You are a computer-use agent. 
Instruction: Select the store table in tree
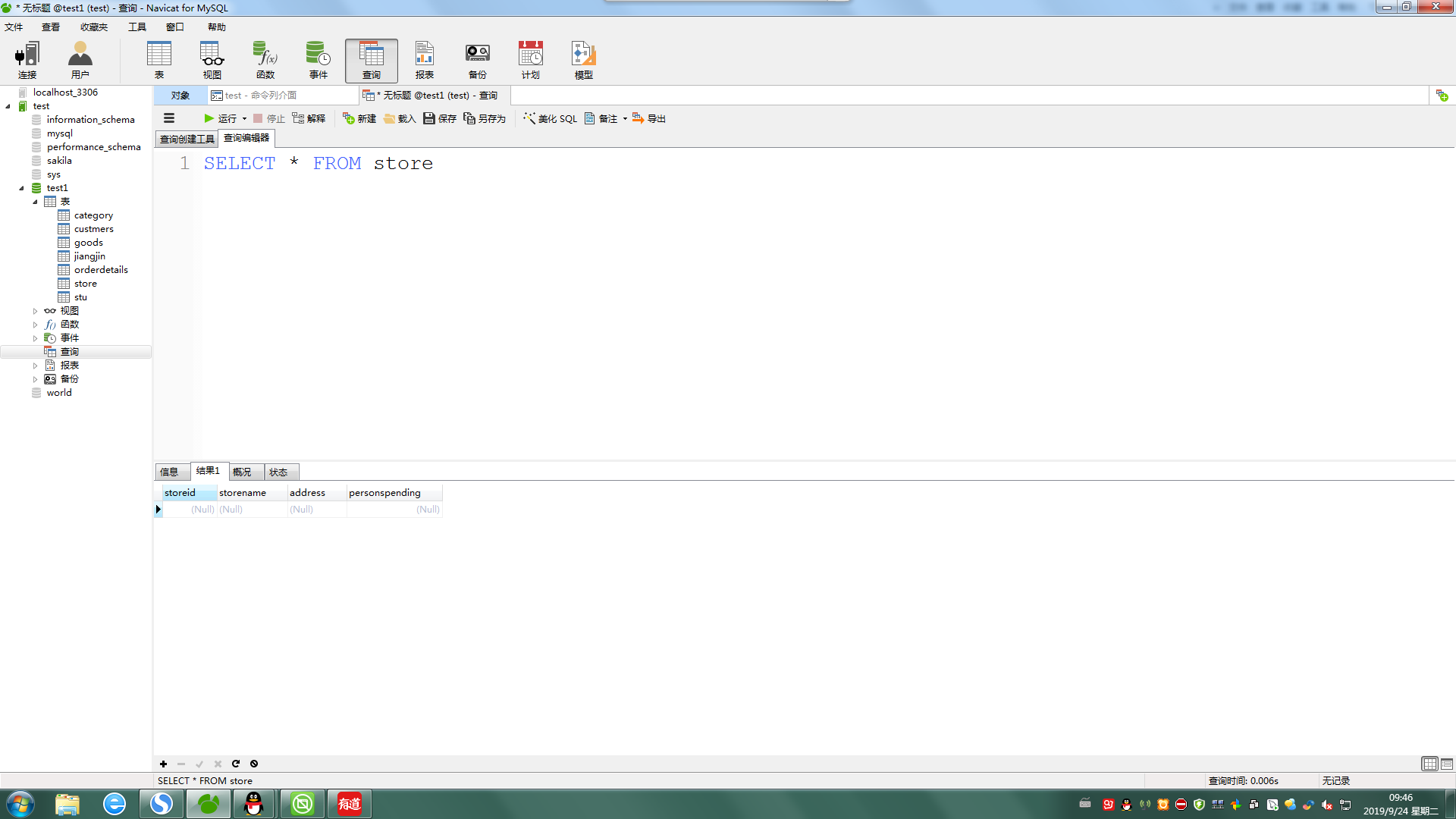click(x=85, y=284)
